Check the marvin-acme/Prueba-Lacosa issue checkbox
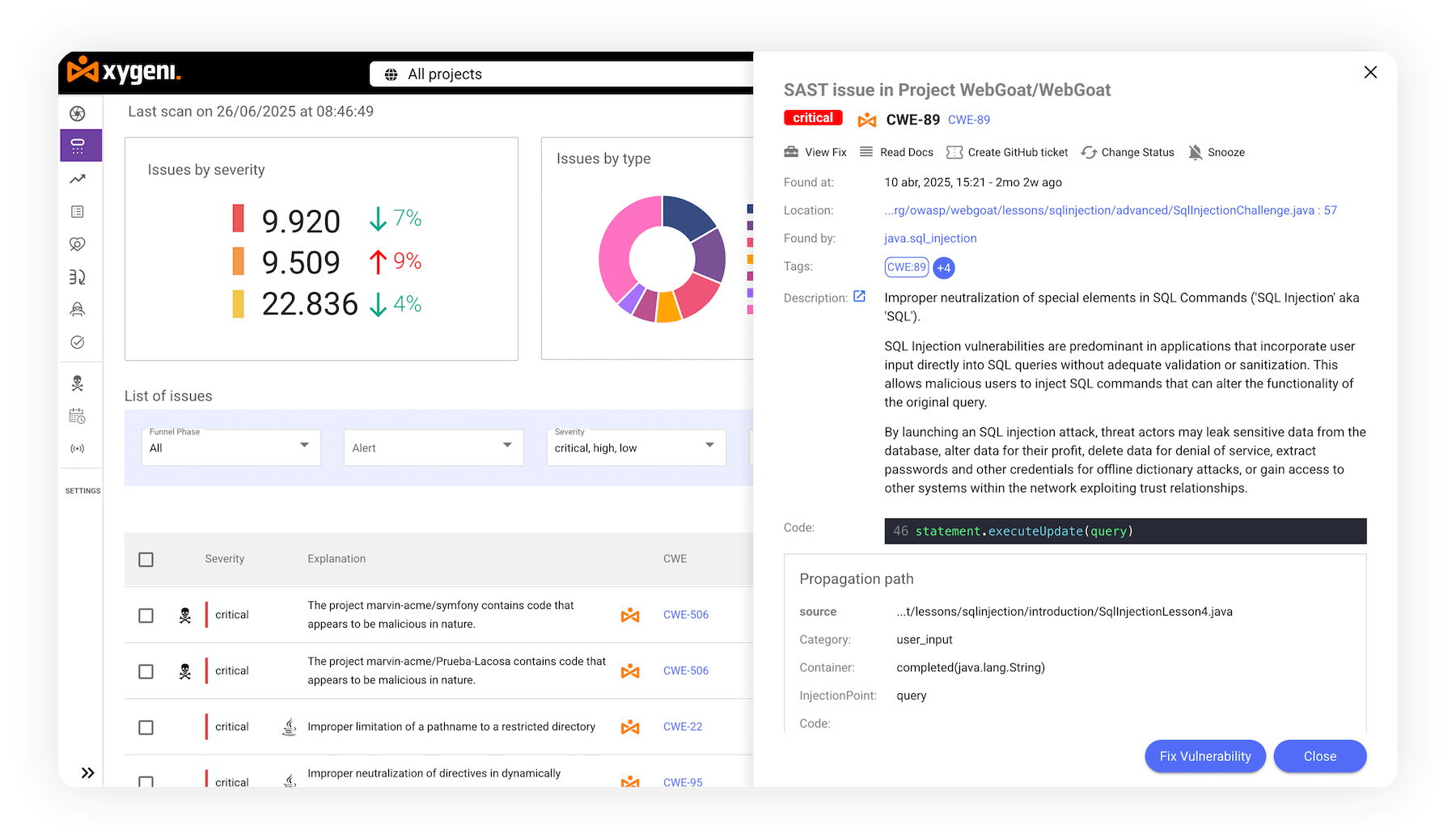Screen dimensions: 1456x838 tap(146, 671)
